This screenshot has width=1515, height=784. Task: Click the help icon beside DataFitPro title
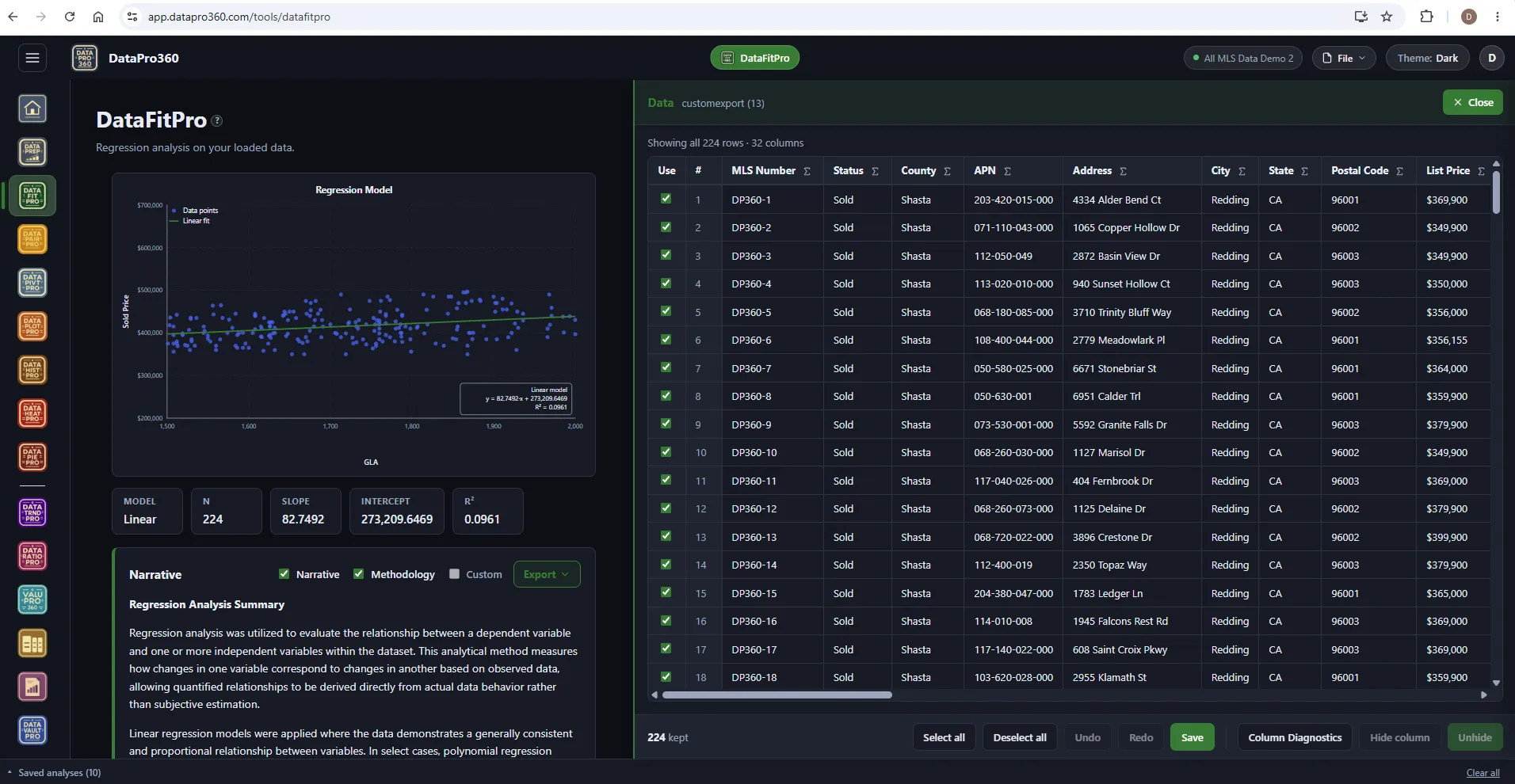(x=217, y=120)
